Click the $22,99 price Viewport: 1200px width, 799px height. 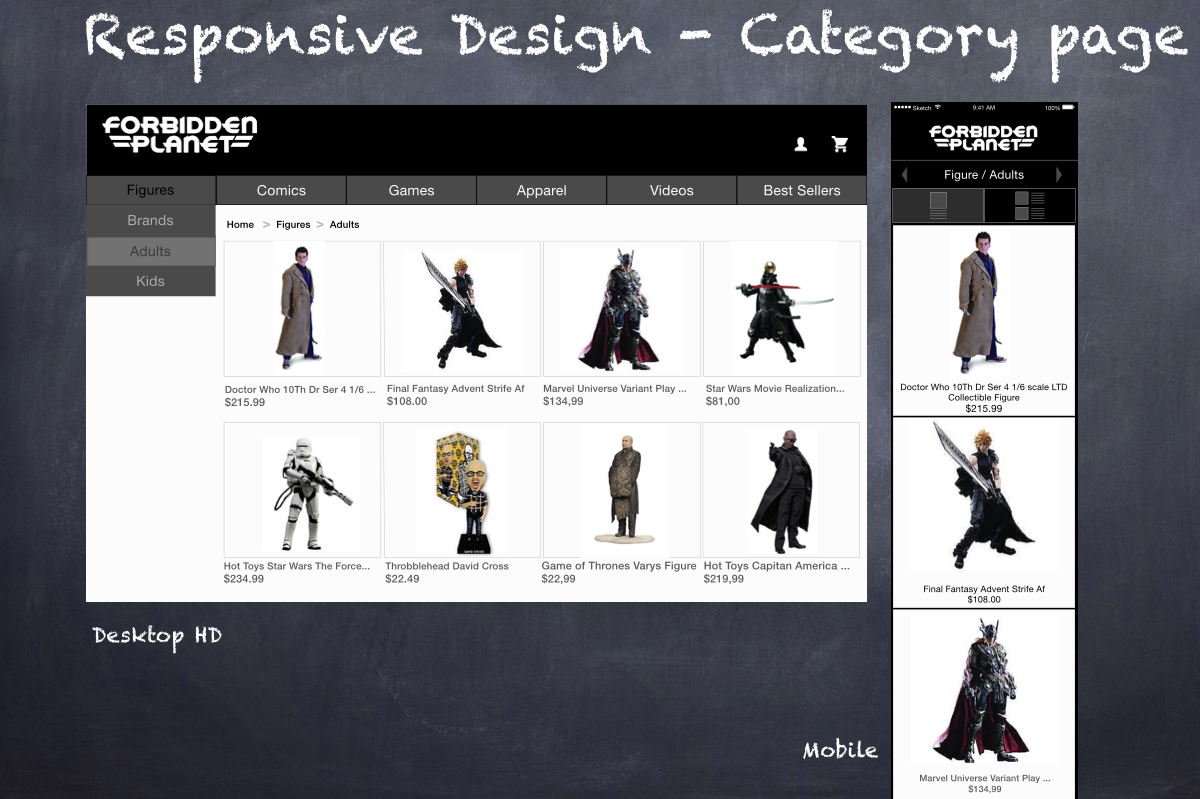click(x=558, y=579)
